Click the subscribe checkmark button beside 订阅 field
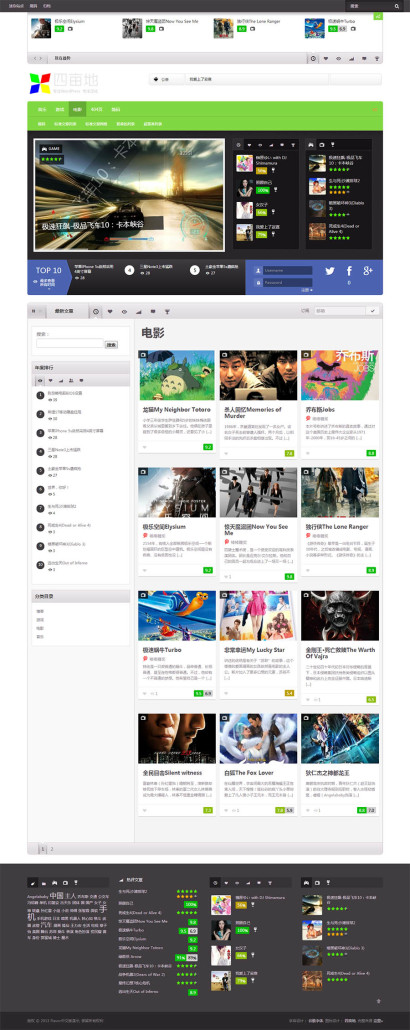410x1030 pixels. (x=375, y=311)
